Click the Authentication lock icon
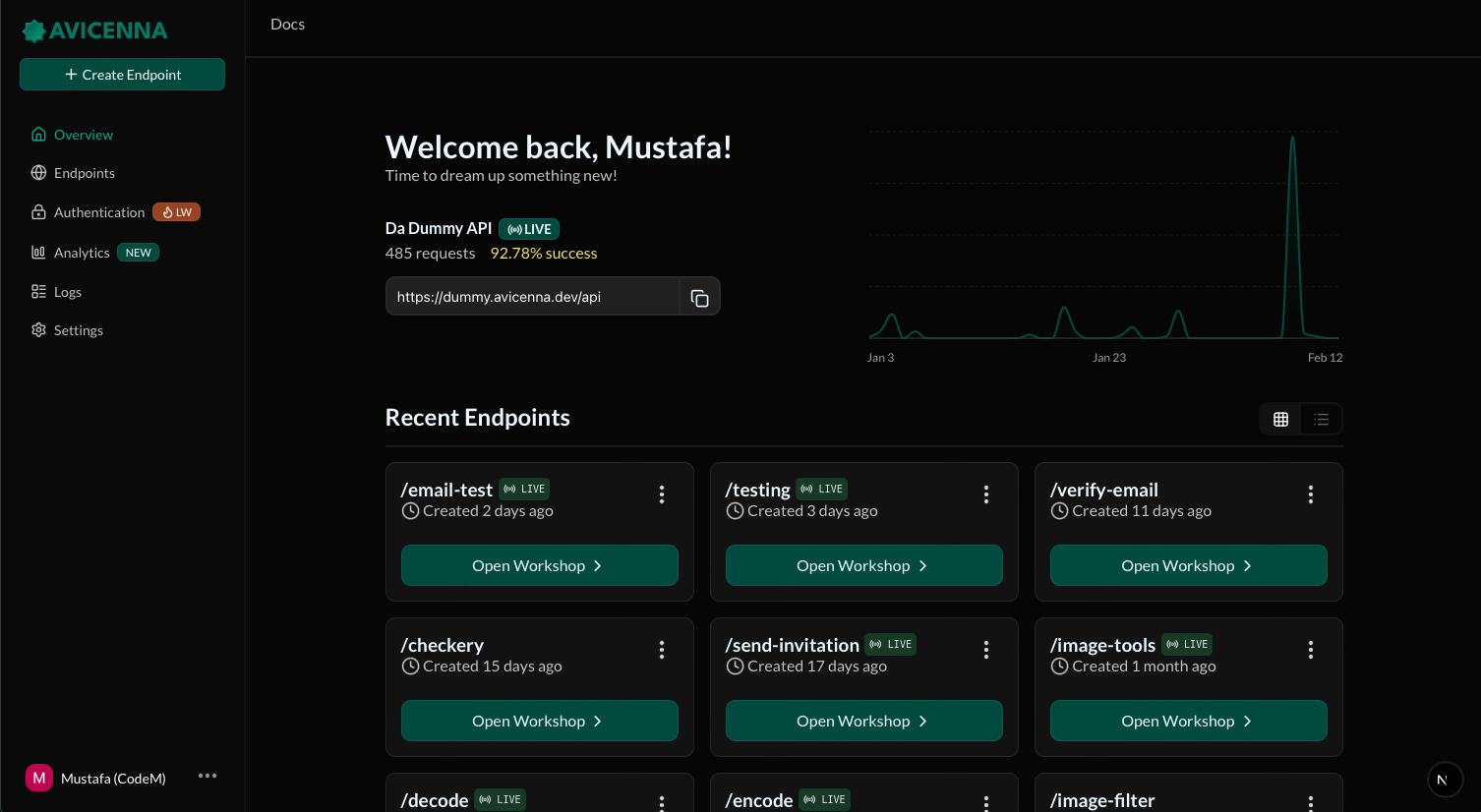This screenshot has width=1481, height=812. [38, 212]
